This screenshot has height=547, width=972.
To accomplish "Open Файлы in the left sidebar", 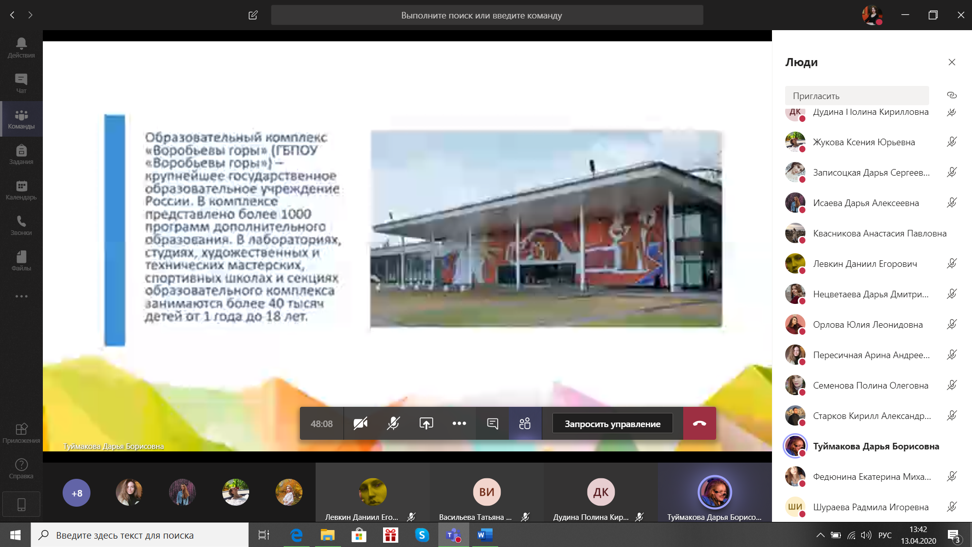I will point(21,261).
